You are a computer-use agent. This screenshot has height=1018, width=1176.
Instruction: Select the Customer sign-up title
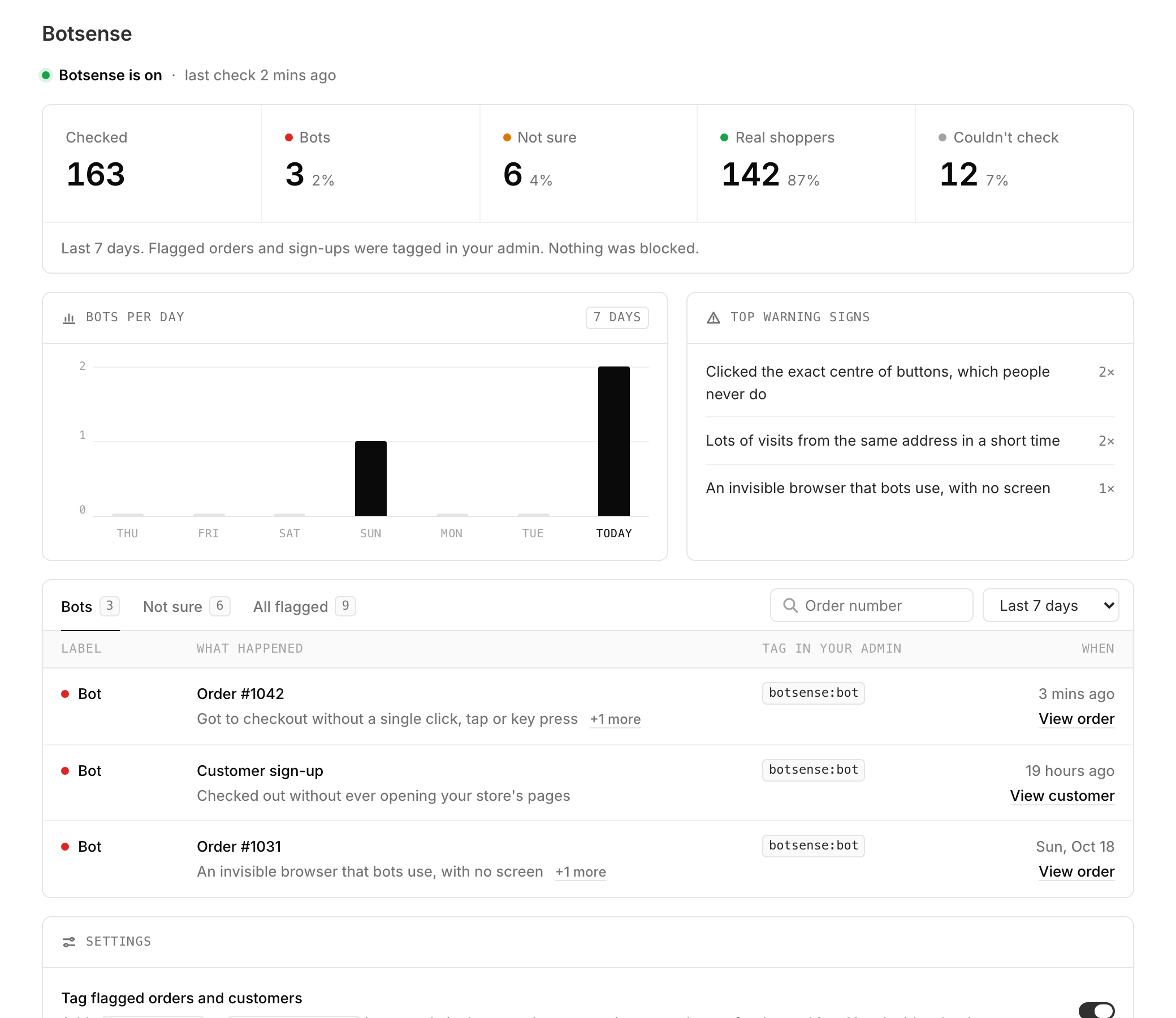pyautogui.click(x=260, y=771)
